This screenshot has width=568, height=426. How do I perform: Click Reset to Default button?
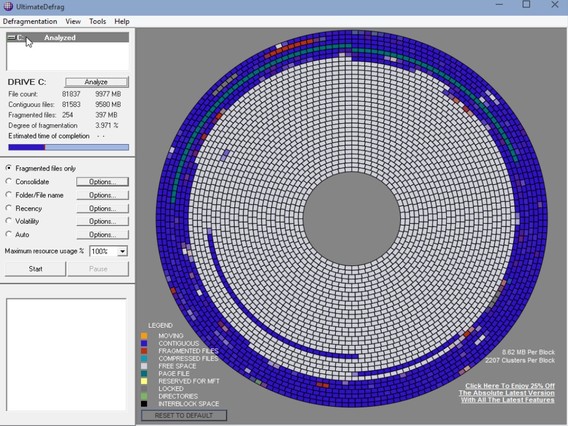184,415
